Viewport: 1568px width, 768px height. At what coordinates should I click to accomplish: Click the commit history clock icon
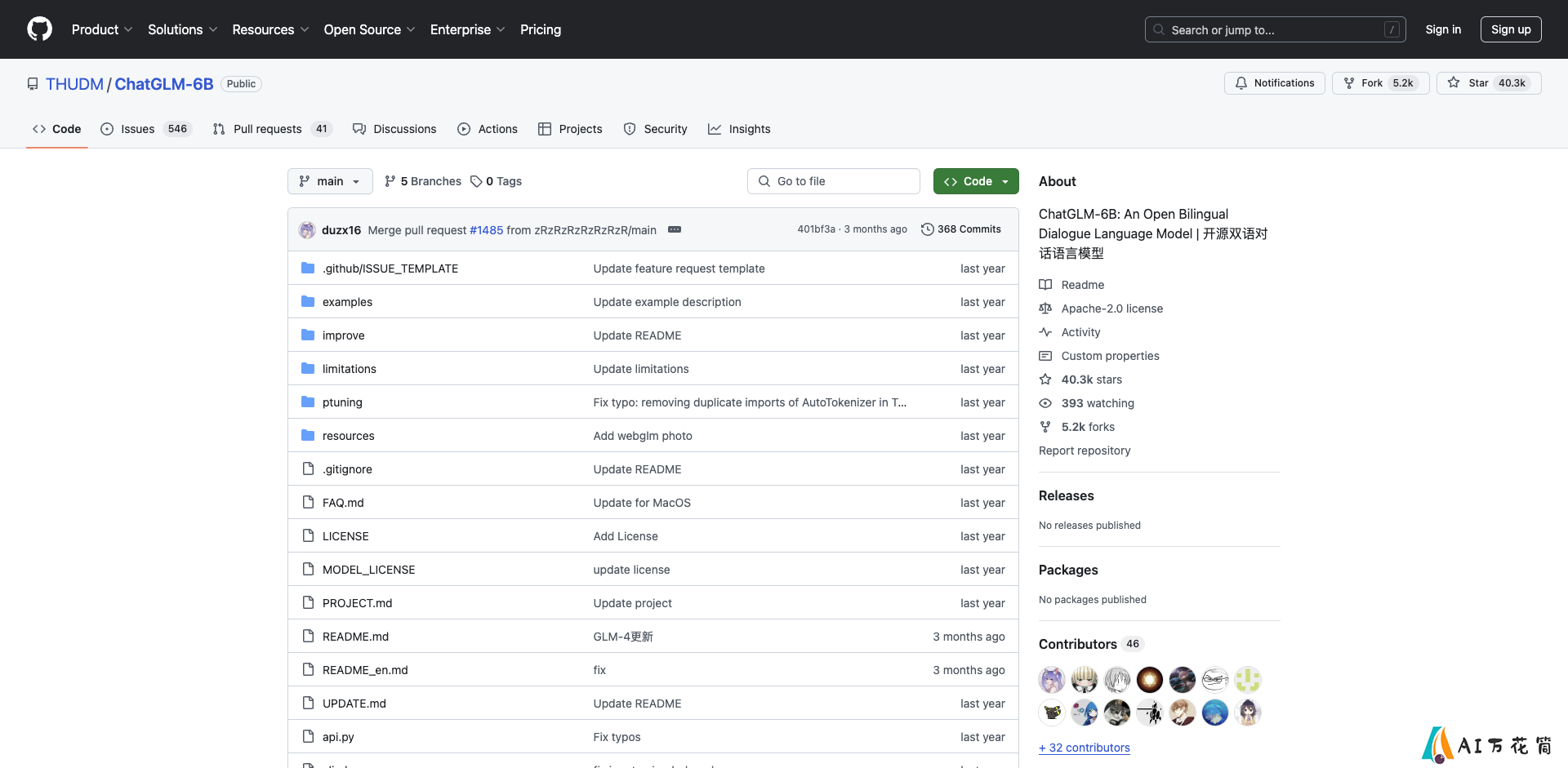tap(928, 229)
